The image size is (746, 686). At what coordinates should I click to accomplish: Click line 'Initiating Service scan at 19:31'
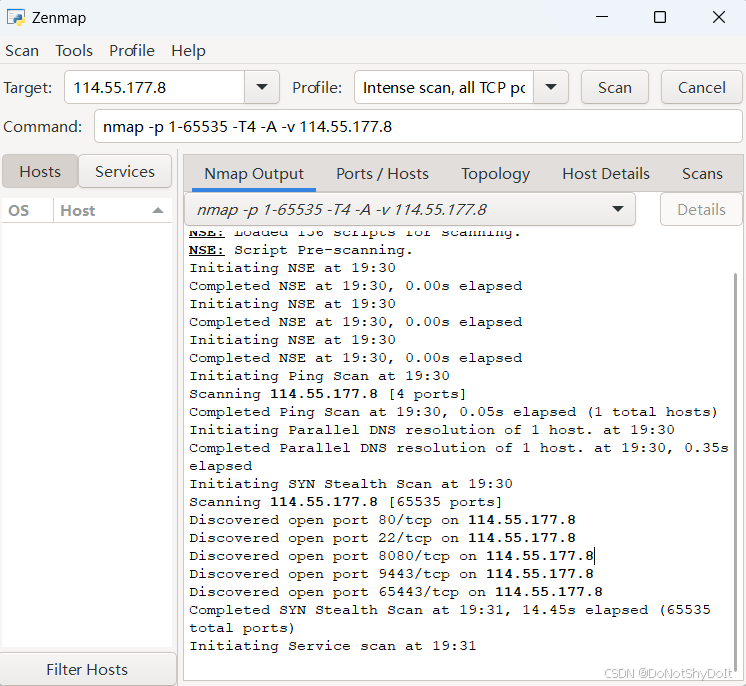click(333, 646)
